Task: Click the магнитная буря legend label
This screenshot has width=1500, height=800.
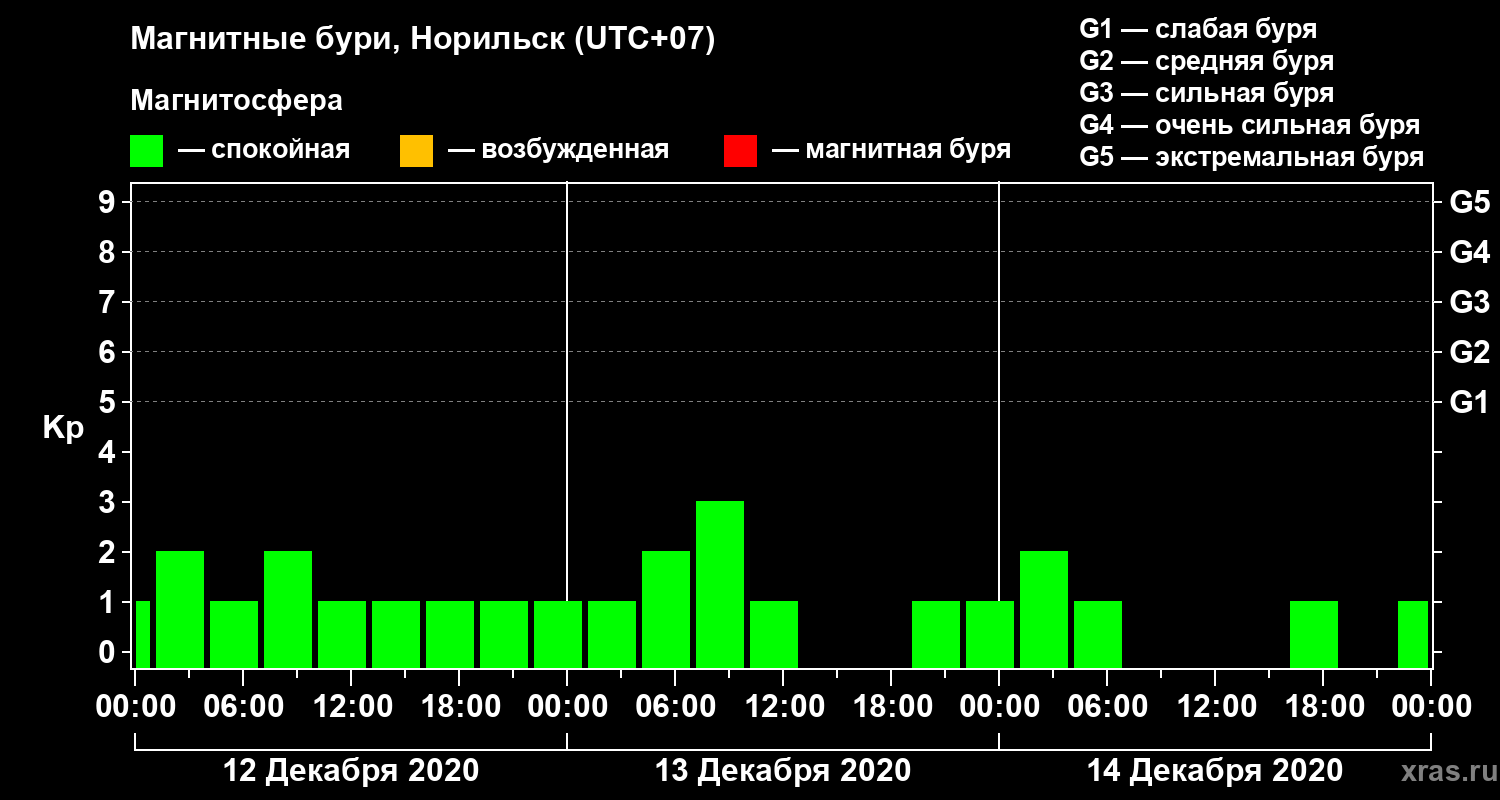Action: [x=907, y=150]
